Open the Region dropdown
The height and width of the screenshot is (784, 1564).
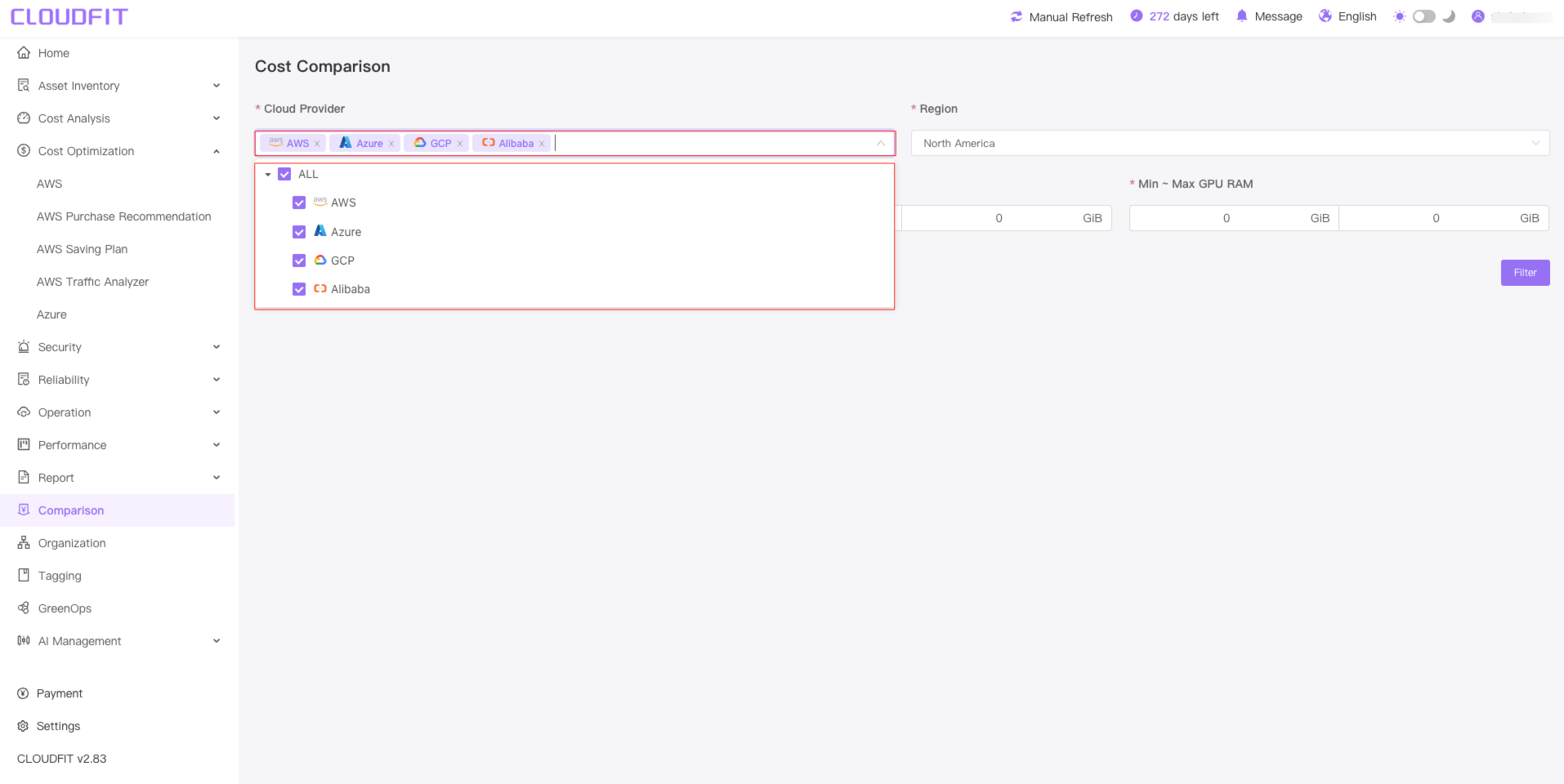[x=1230, y=143]
